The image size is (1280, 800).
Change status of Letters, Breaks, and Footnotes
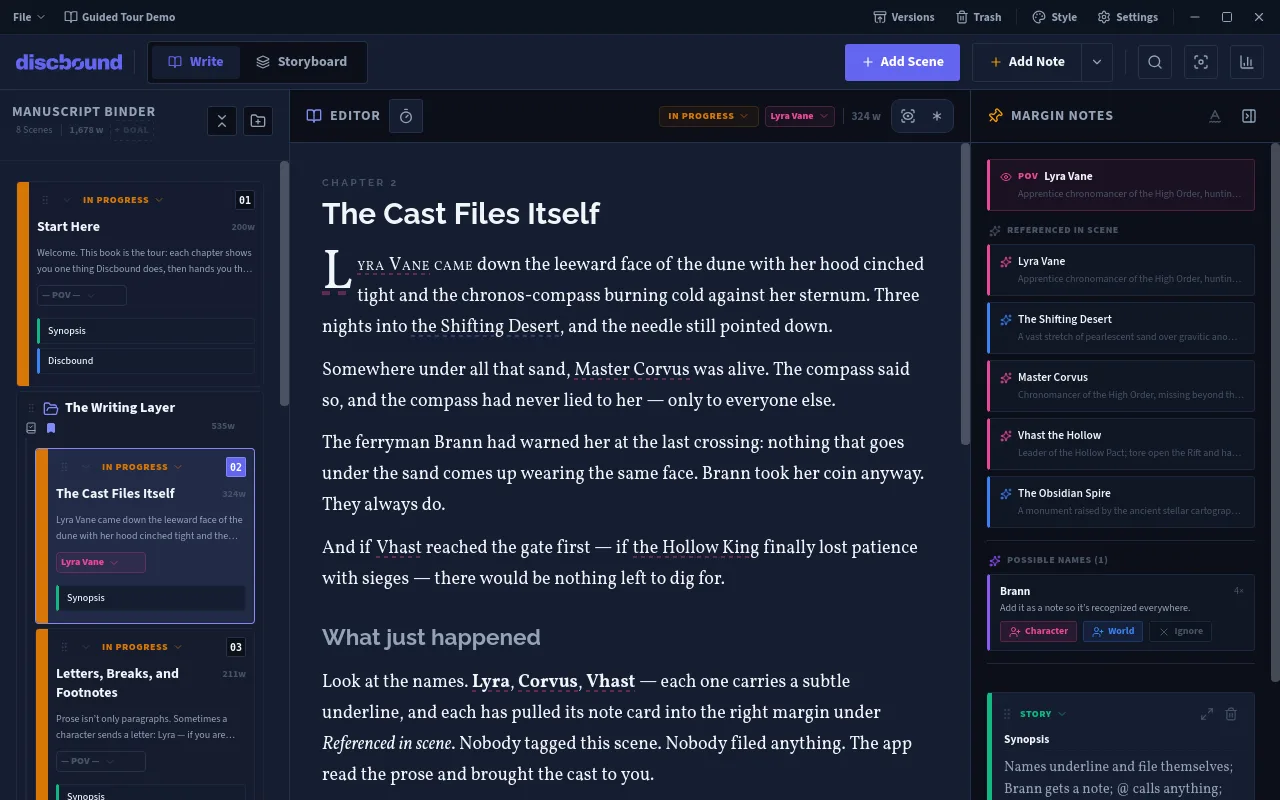coord(142,647)
